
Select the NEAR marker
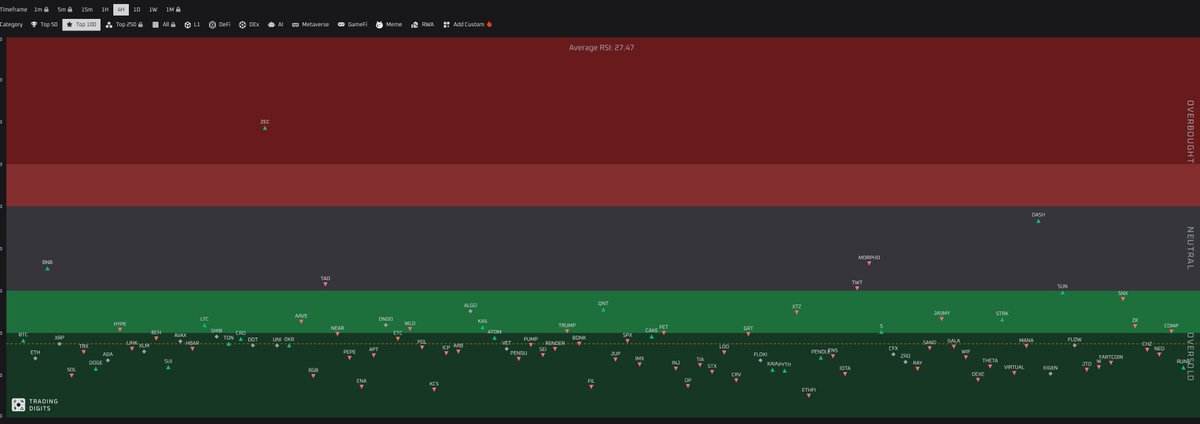[x=337, y=334]
